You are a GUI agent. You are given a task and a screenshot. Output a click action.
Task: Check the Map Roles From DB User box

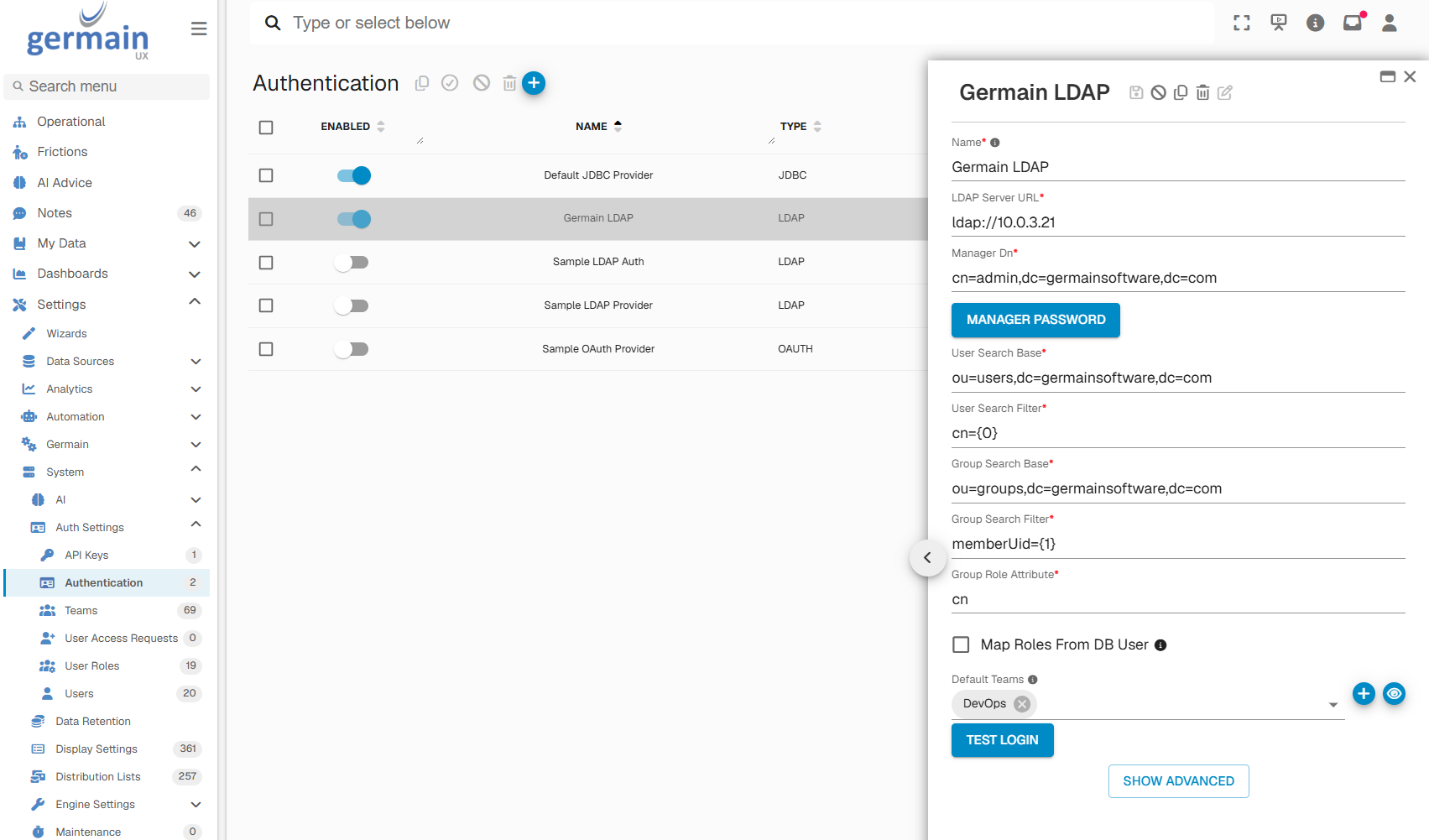[x=961, y=644]
